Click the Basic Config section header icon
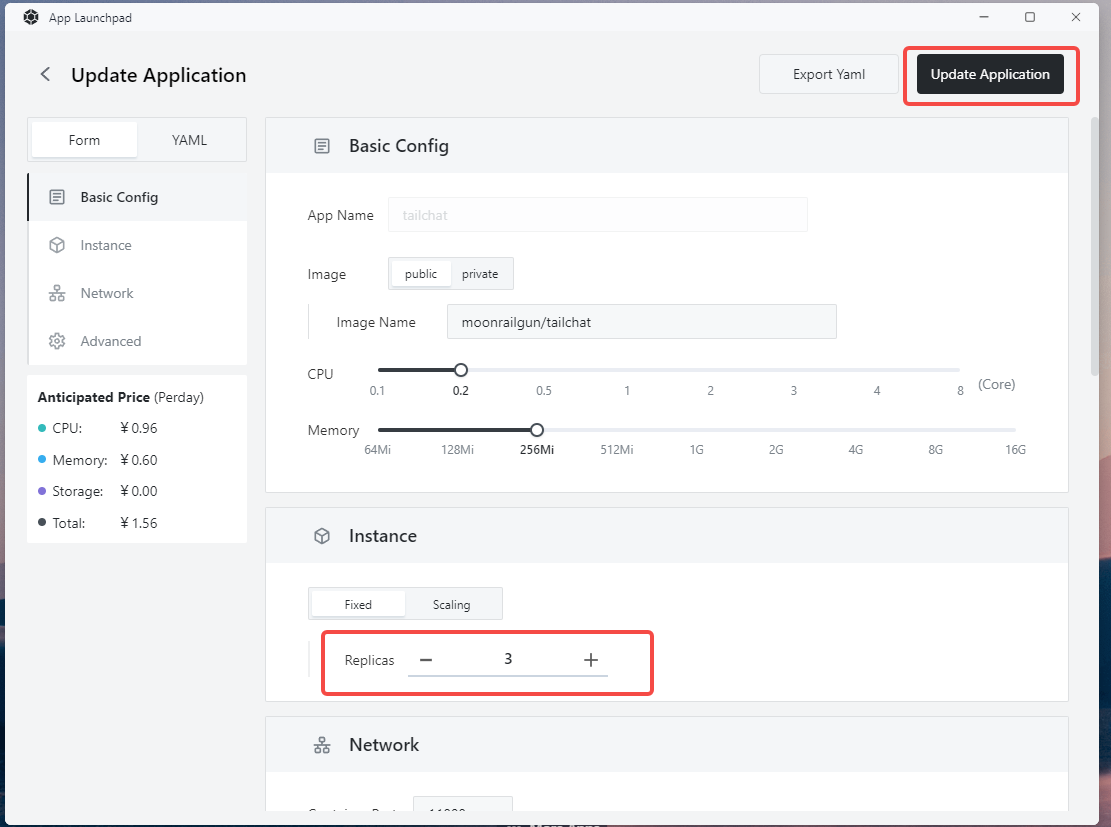1111x827 pixels. pos(322,146)
